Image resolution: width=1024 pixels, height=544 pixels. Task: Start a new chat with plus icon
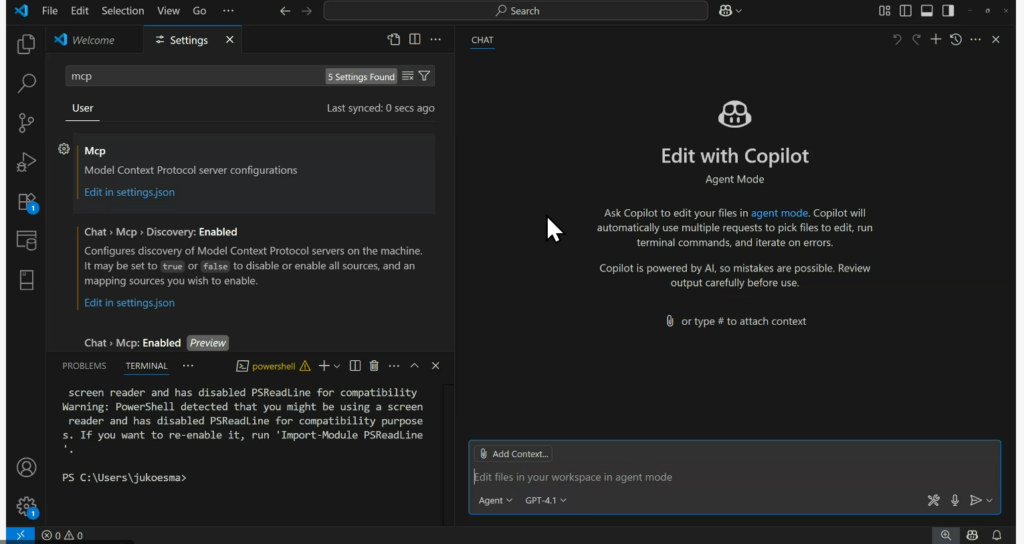point(935,39)
